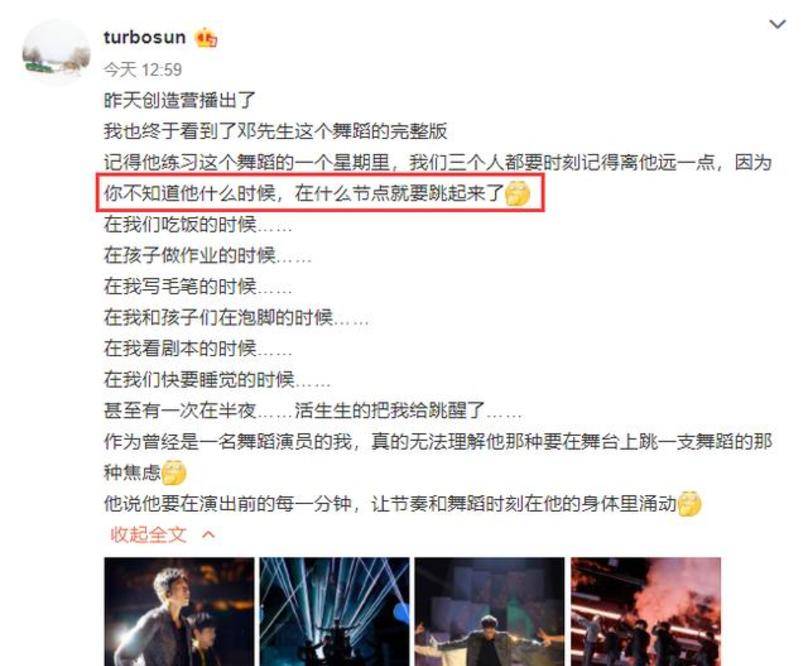808x666 pixels.
Task: Open the fourth photo with red smoke stage
Action: pyautogui.click(x=646, y=611)
